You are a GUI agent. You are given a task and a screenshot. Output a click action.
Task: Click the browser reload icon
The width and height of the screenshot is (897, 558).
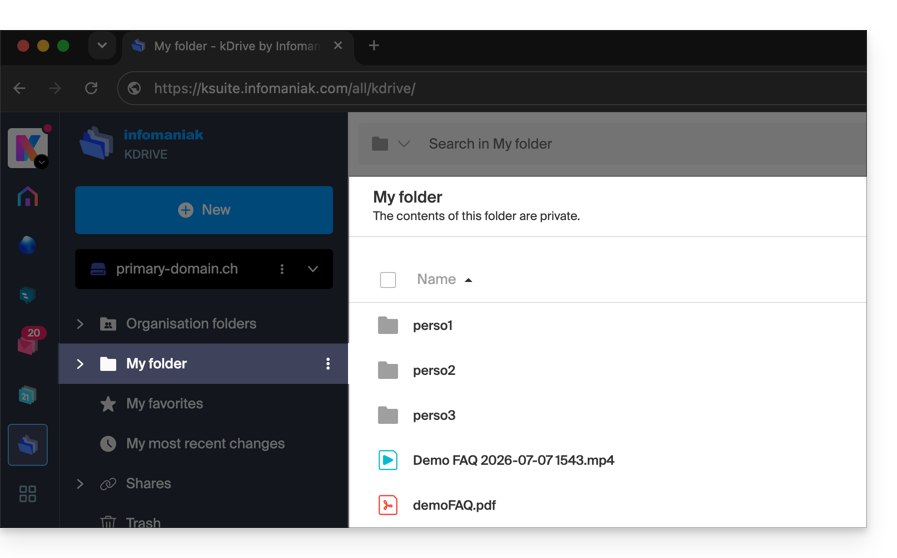[91, 88]
